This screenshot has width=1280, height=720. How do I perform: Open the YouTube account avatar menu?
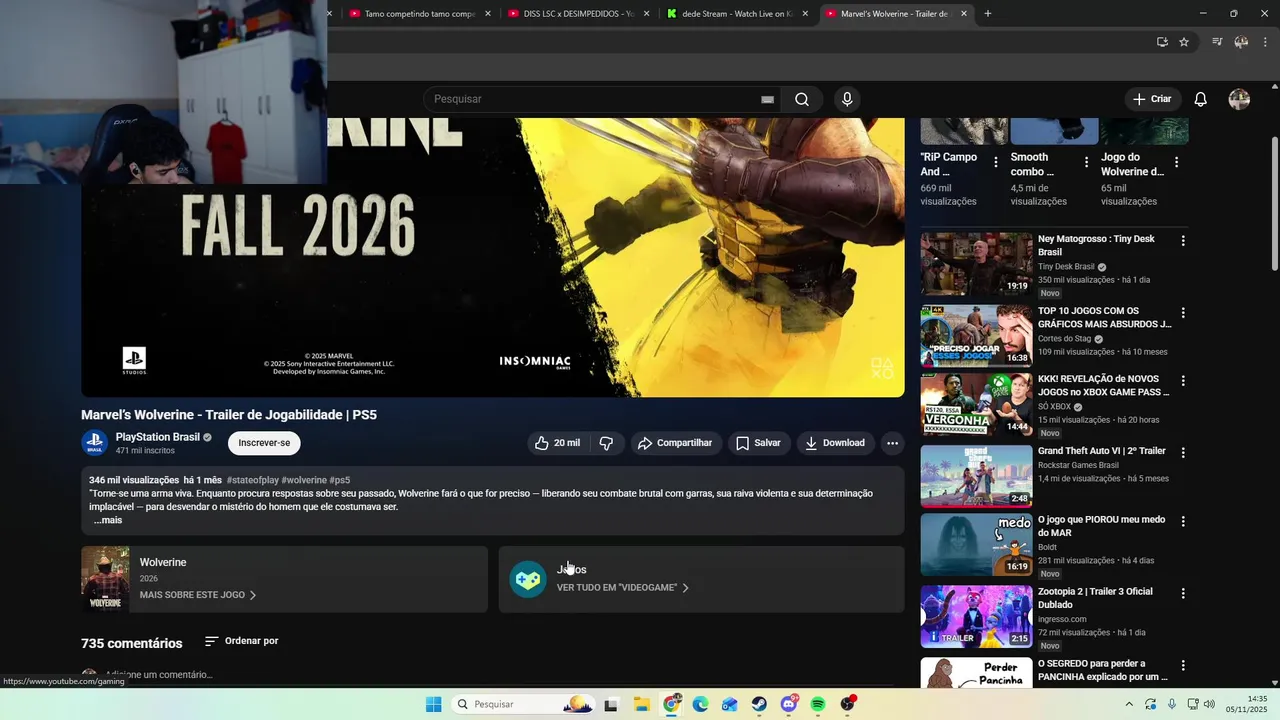coord(1239,99)
